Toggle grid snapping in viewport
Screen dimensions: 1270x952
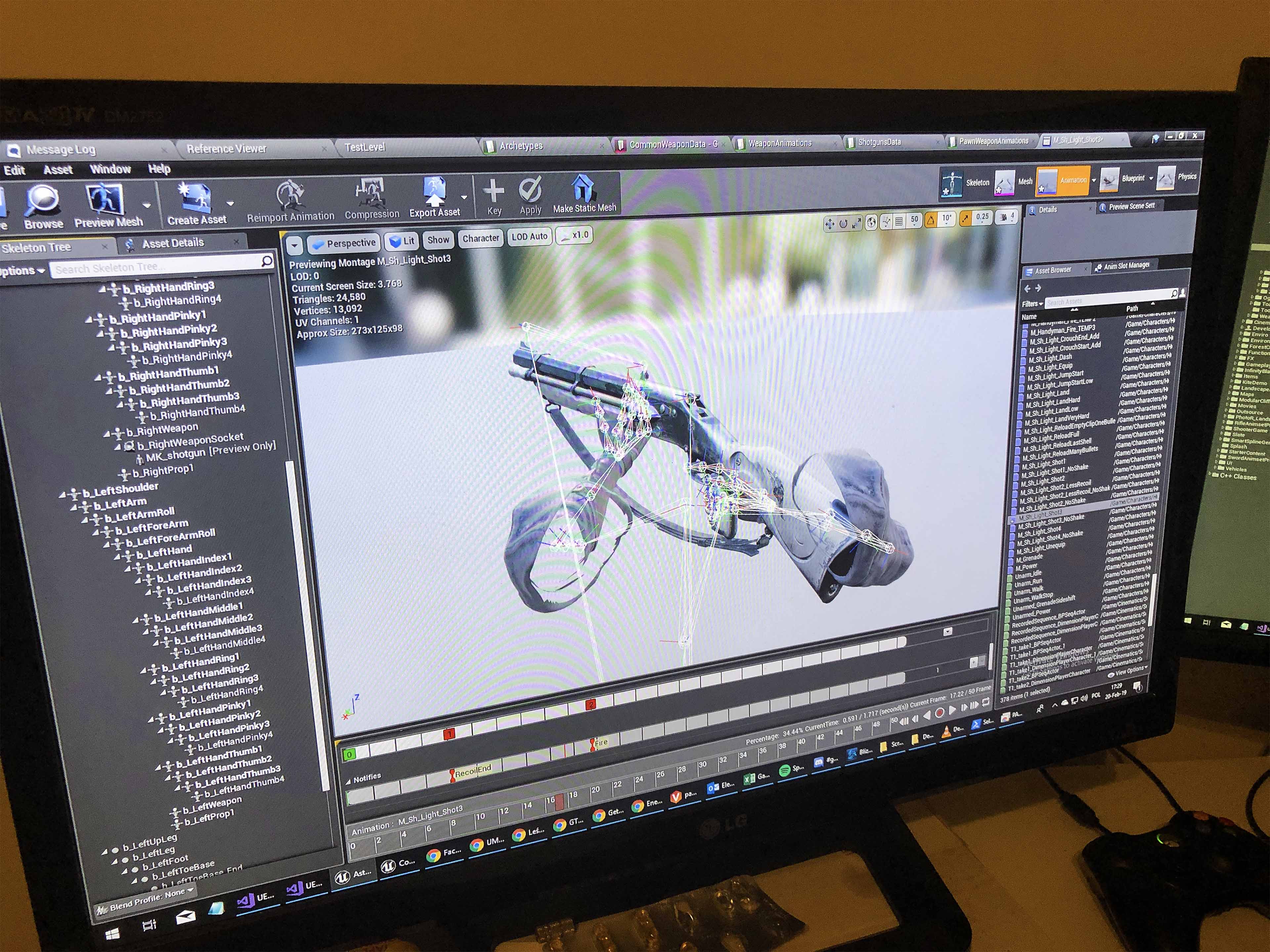(x=899, y=221)
